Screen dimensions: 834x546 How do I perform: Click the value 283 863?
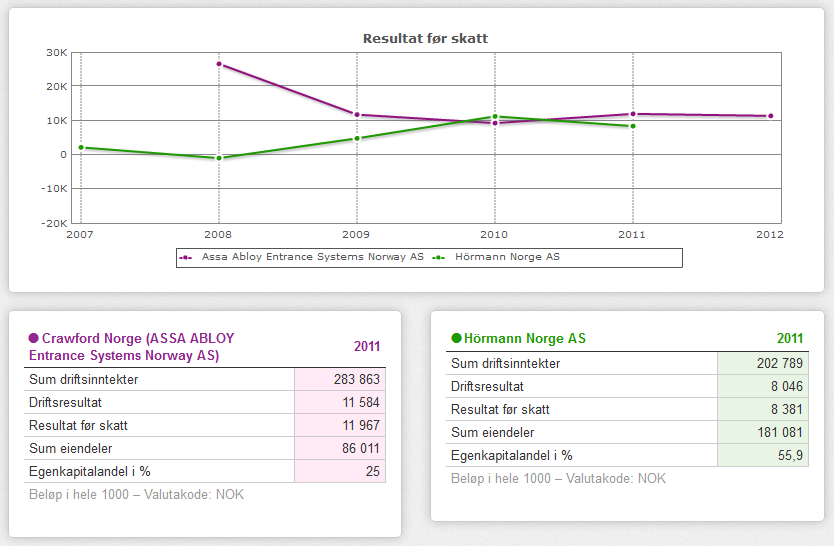pos(356,379)
